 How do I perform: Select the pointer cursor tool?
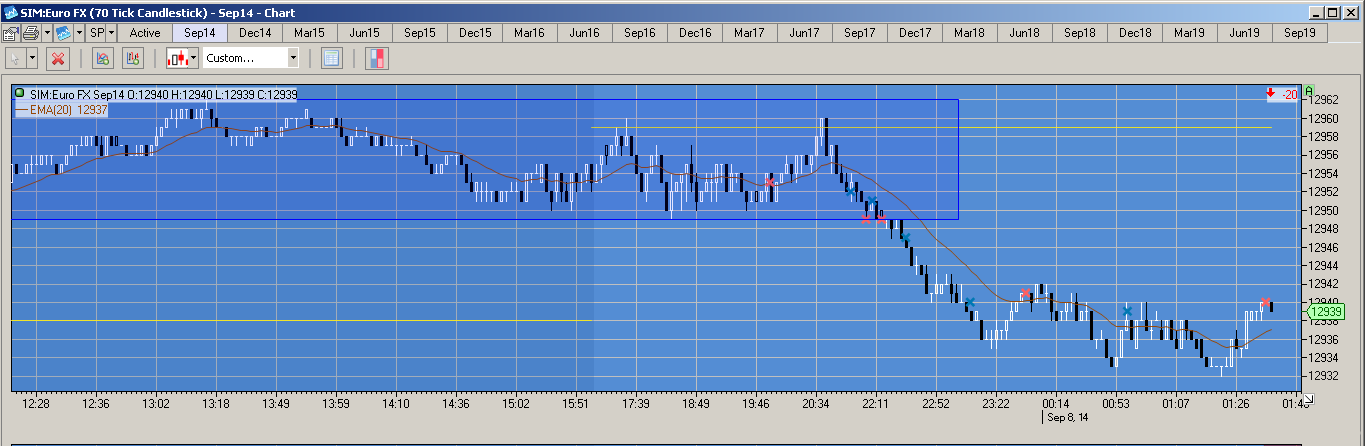tap(15, 58)
